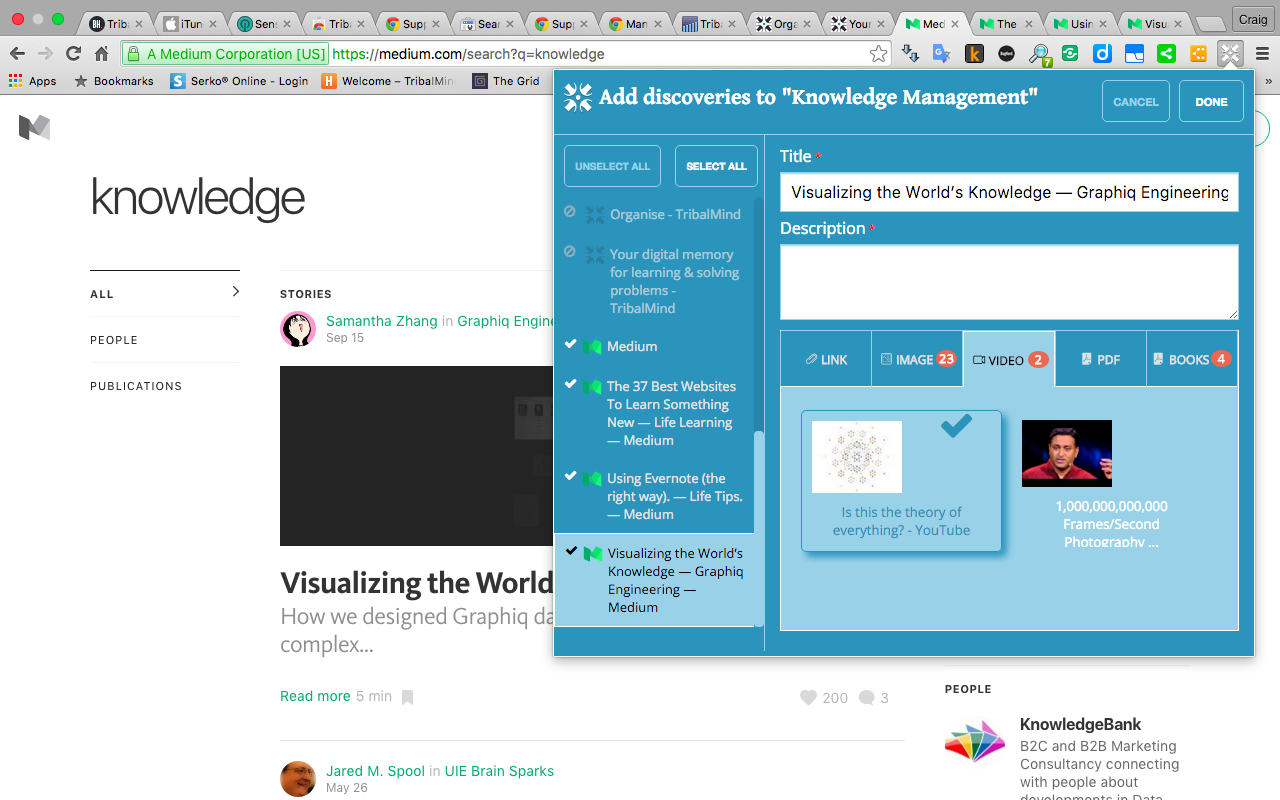Expand the ALL filter chevron

[x=236, y=292]
